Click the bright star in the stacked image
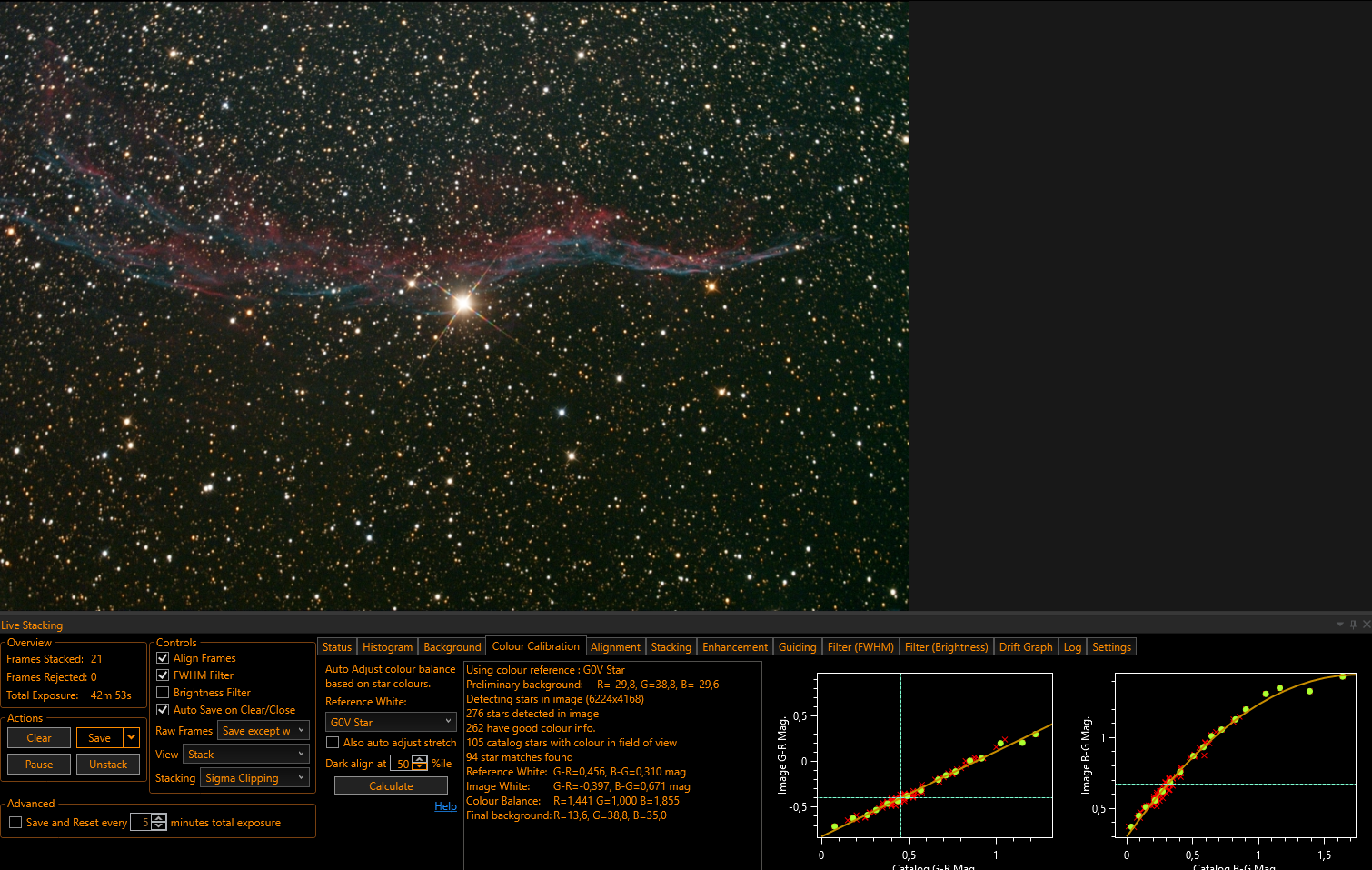1372x870 pixels. (463, 303)
